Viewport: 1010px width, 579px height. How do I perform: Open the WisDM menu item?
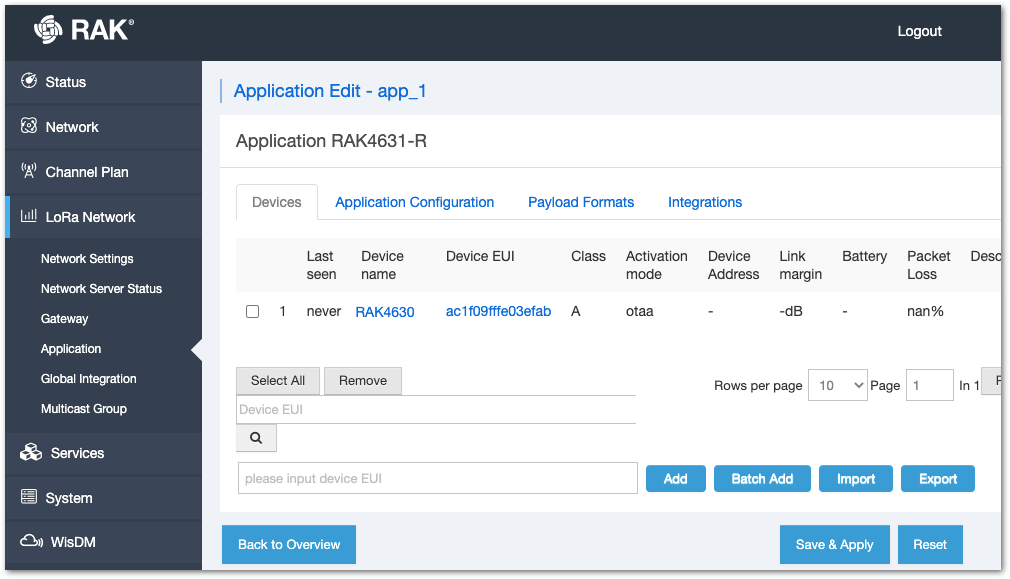click(x=104, y=542)
